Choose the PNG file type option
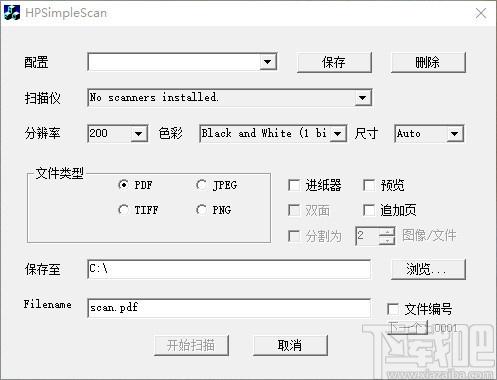497x380 pixels. (201, 210)
